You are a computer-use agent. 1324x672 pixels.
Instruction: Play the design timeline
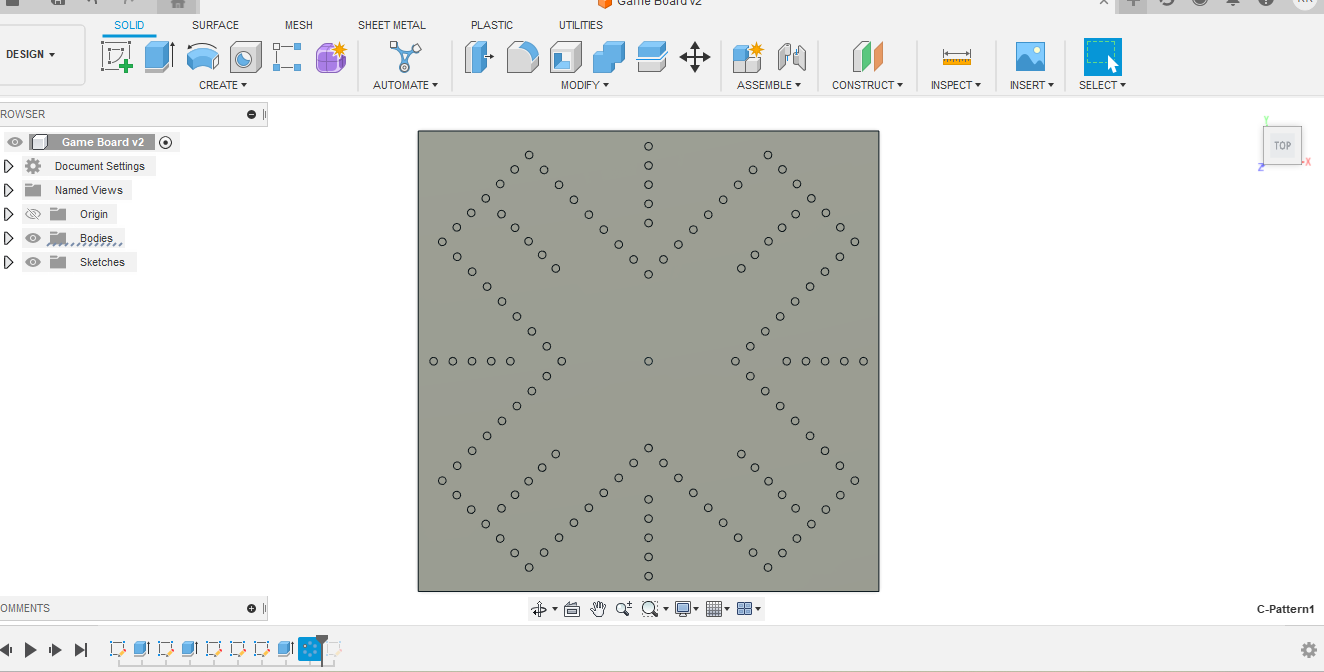coord(31,650)
